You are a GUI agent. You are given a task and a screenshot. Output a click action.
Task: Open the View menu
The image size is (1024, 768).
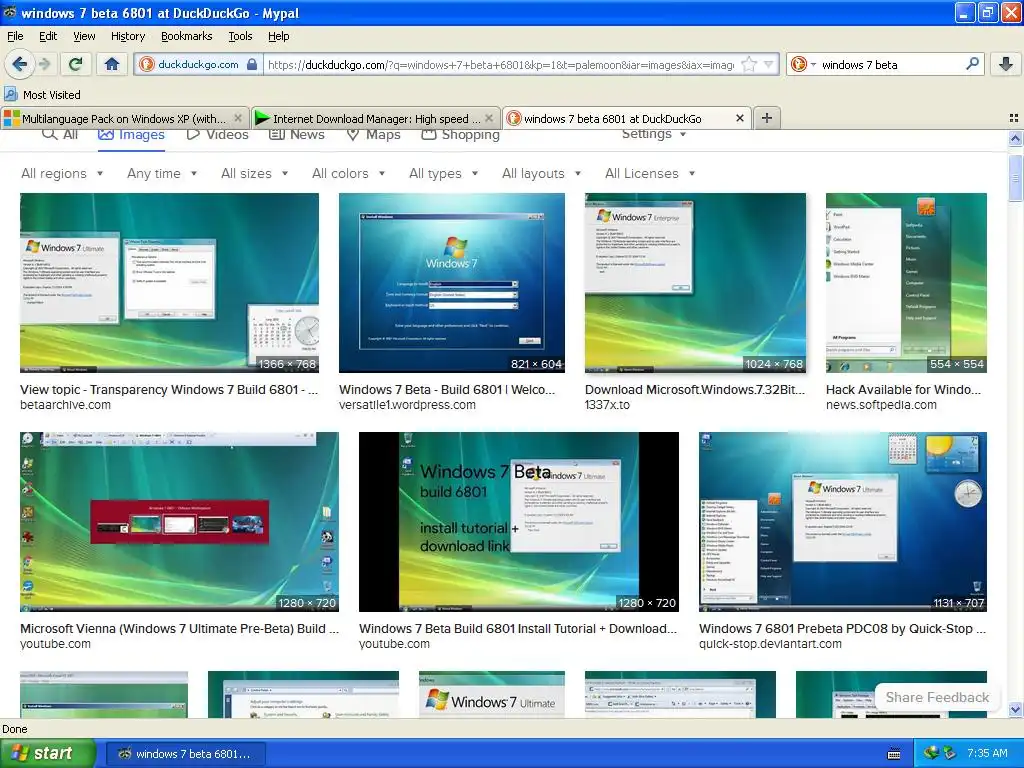point(84,36)
